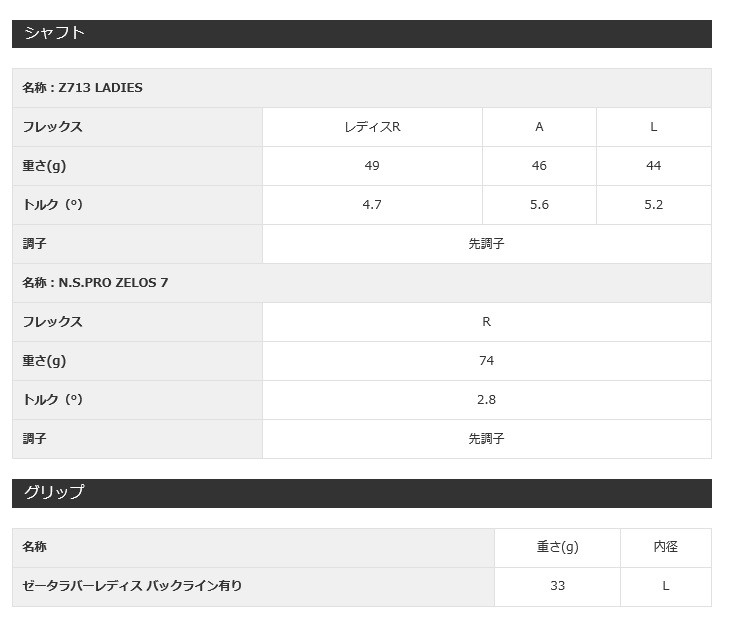Click the ゼータラバーレディス grip name
Viewport: 733px width, 633px height.
(132, 586)
